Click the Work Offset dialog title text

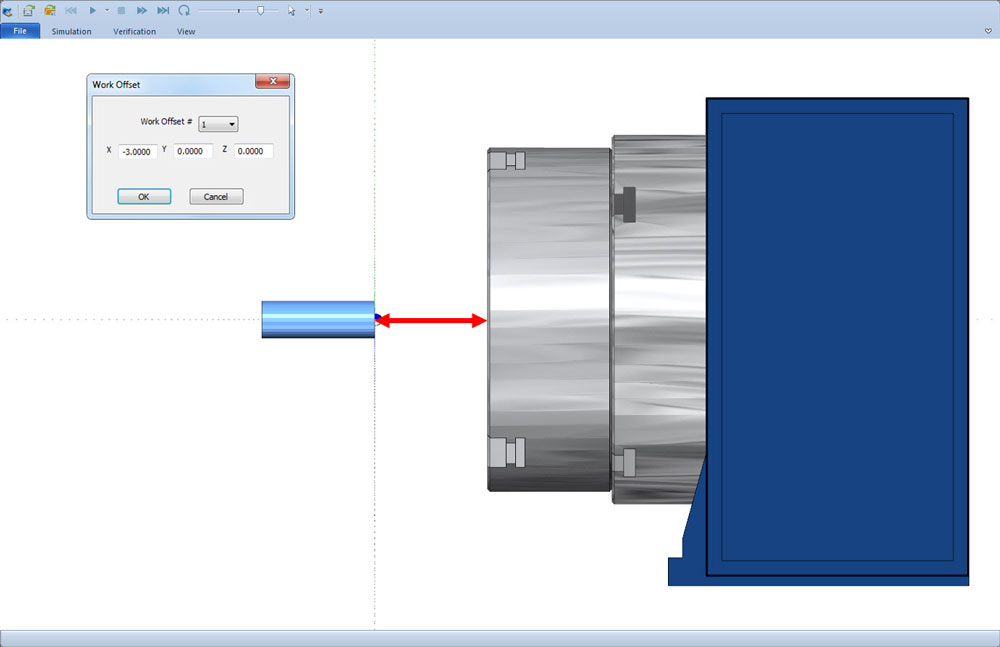click(116, 84)
